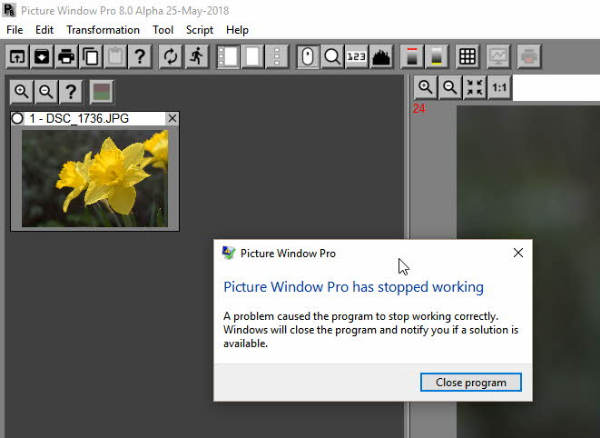Select the magnifier tool in main toolbar
Viewport: 600px width, 438px height.
(333, 56)
